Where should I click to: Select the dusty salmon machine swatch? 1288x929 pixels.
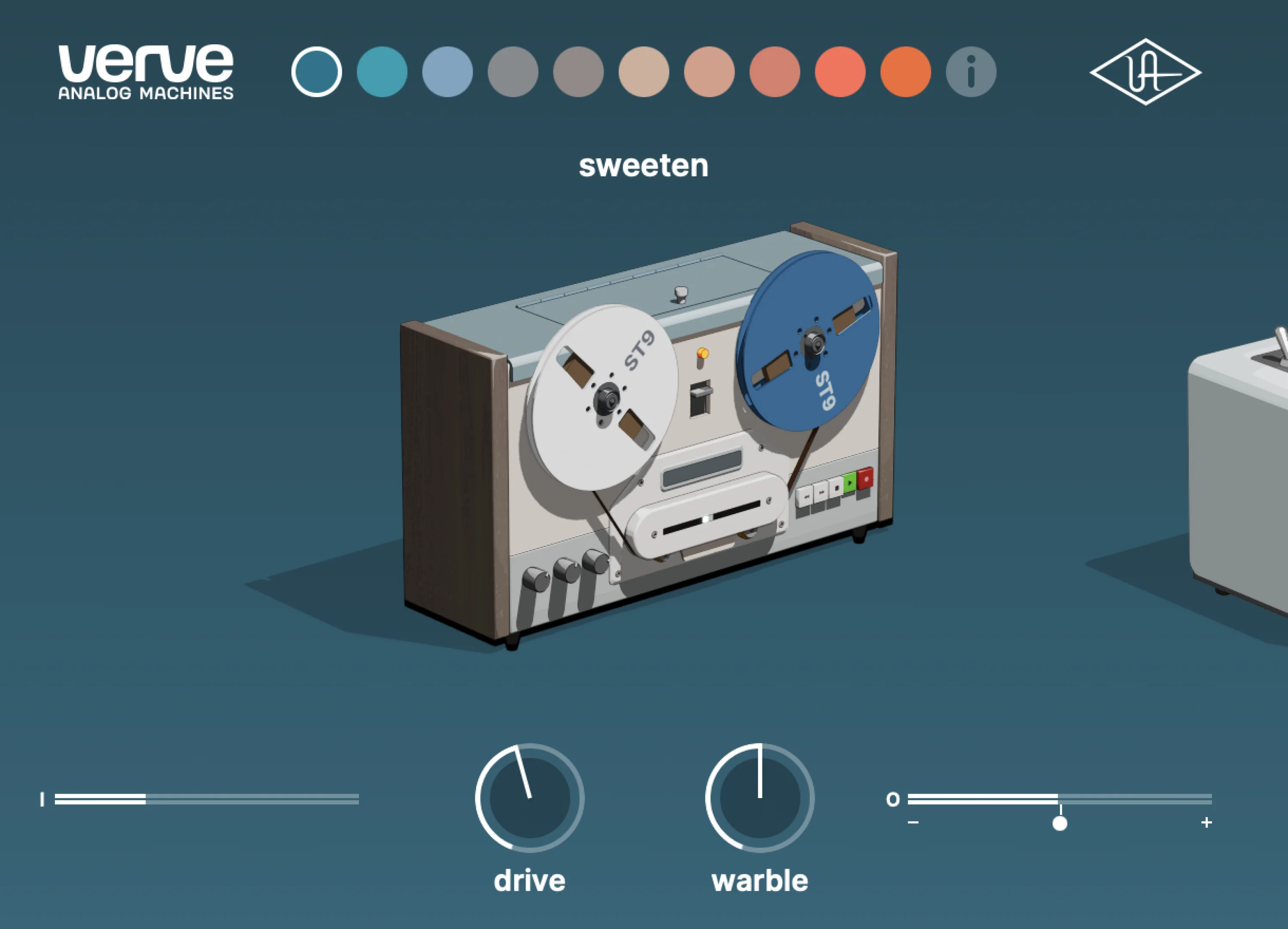pyautogui.click(x=775, y=72)
